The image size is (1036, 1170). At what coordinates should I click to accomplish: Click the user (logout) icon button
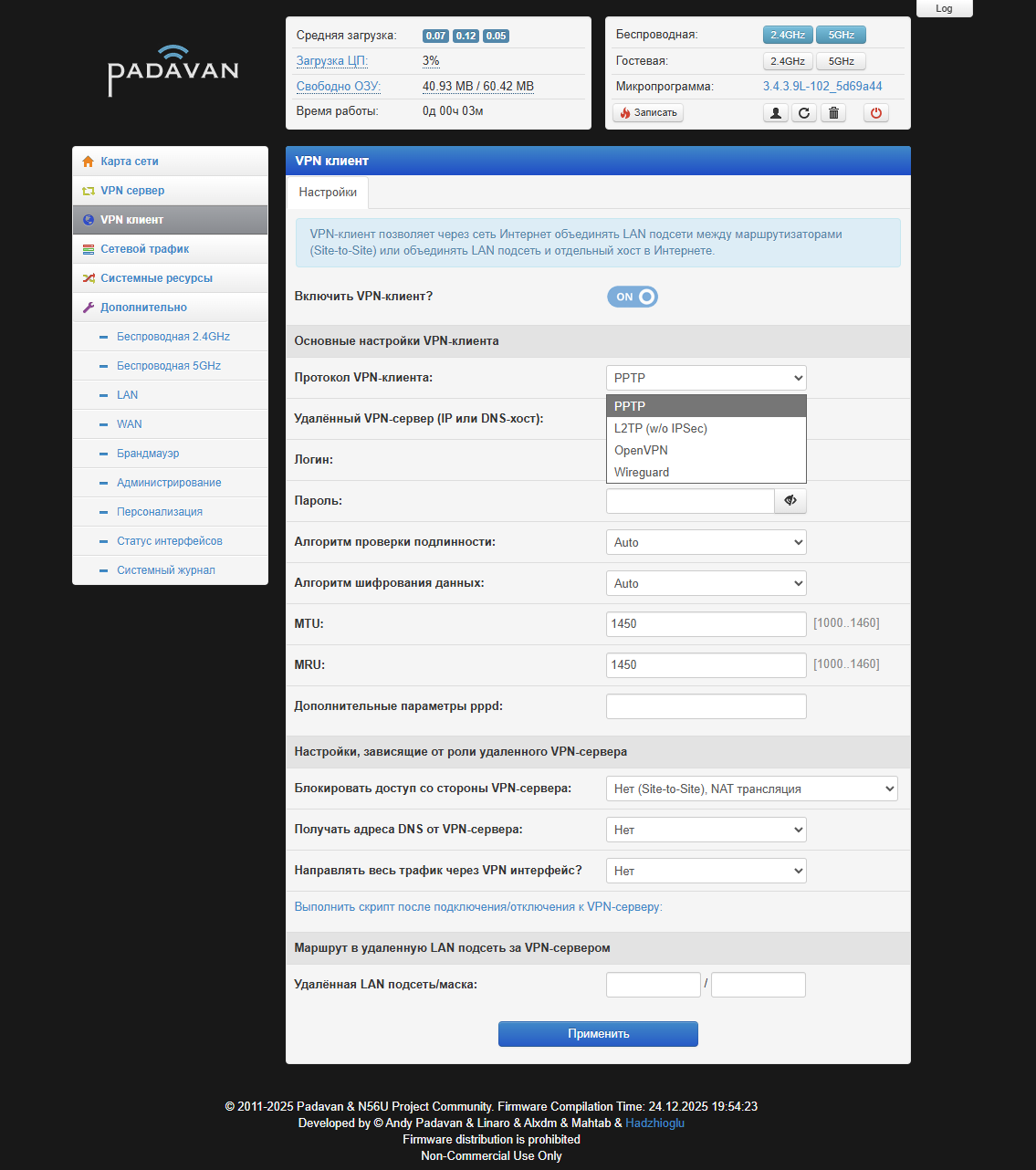pyautogui.click(x=775, y=113)
